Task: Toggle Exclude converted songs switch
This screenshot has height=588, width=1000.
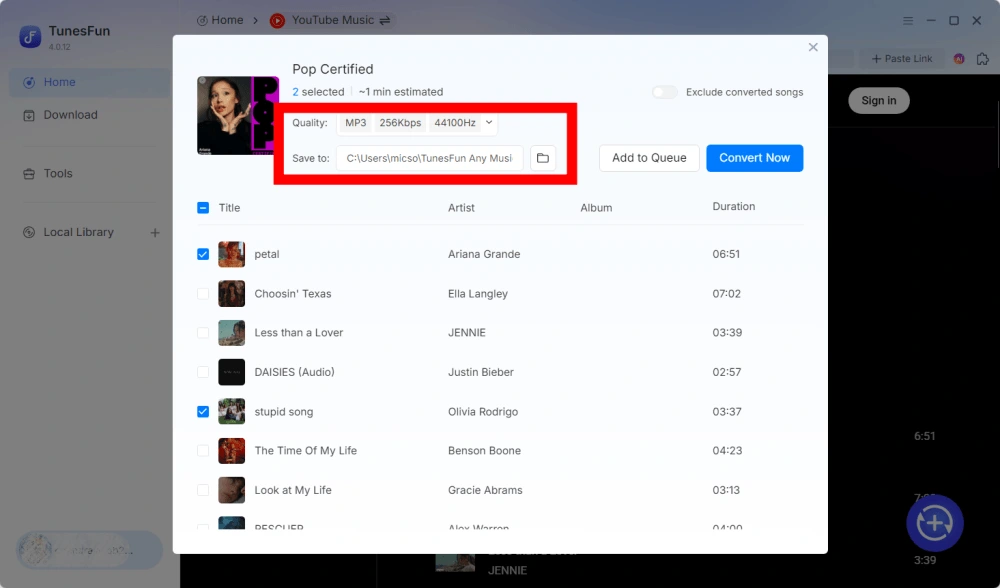Action: coord(664,92)
